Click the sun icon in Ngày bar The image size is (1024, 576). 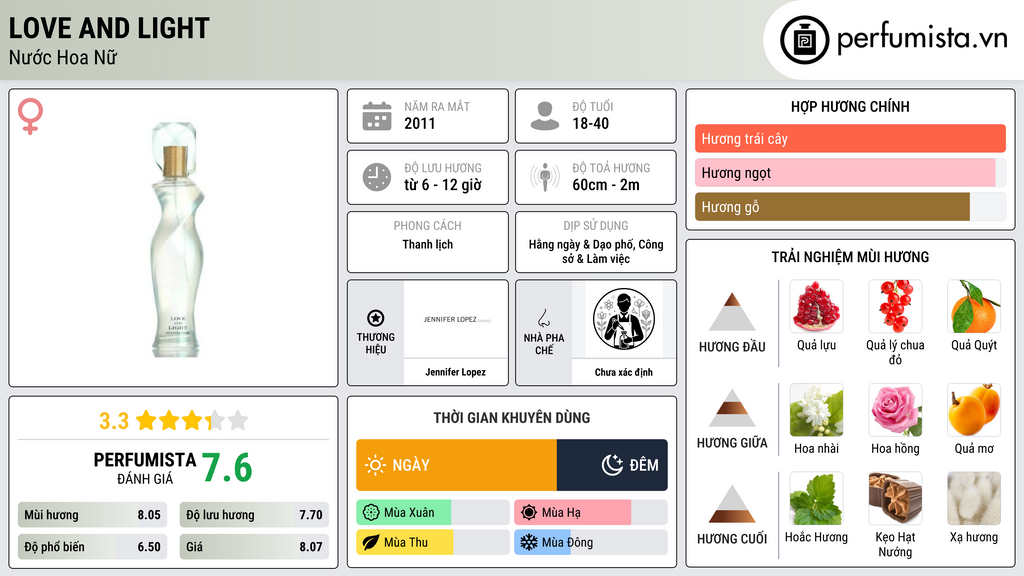click(x=376, y=465)
